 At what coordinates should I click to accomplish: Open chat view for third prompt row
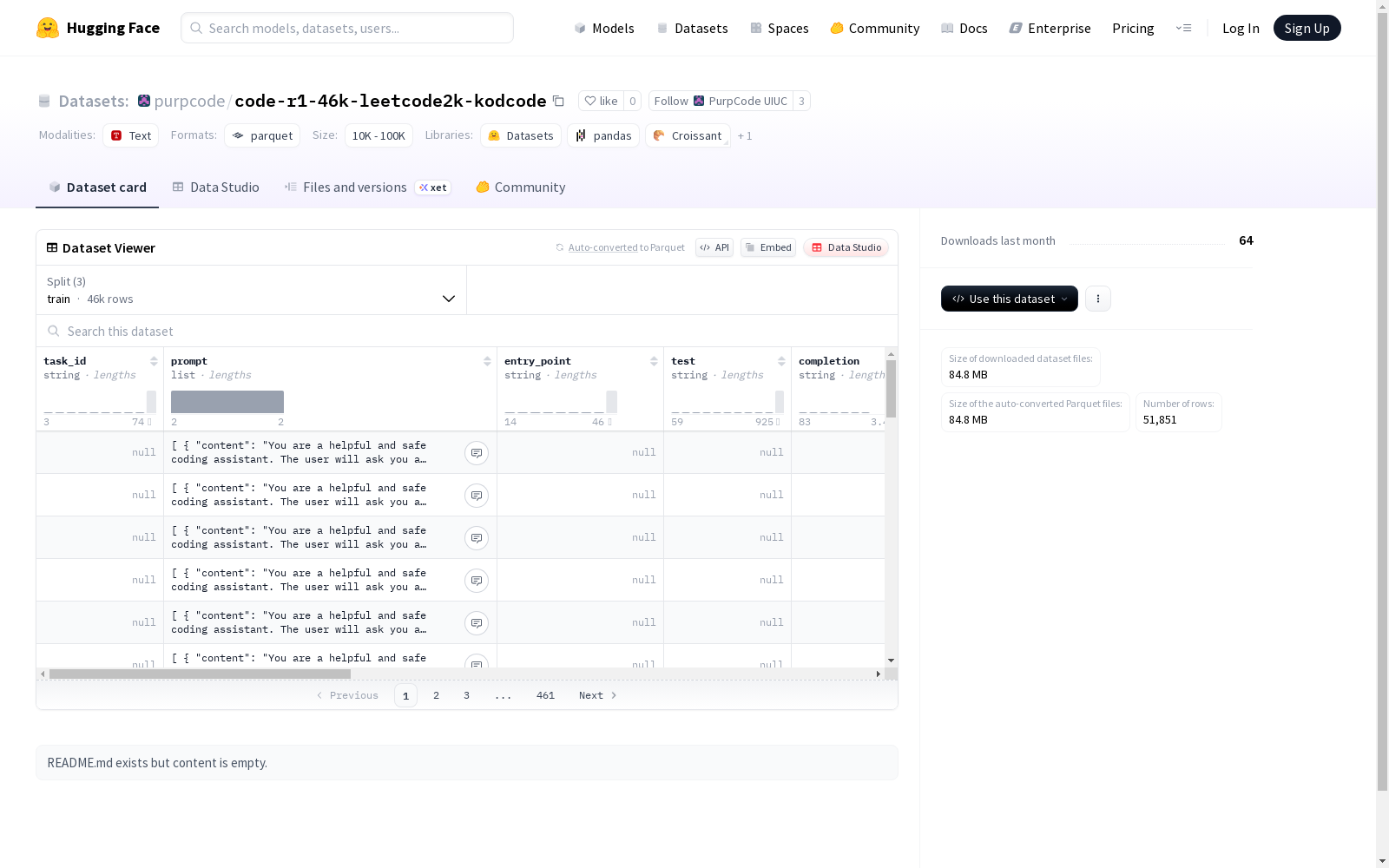pyautogui.click(x=477, y=538)
